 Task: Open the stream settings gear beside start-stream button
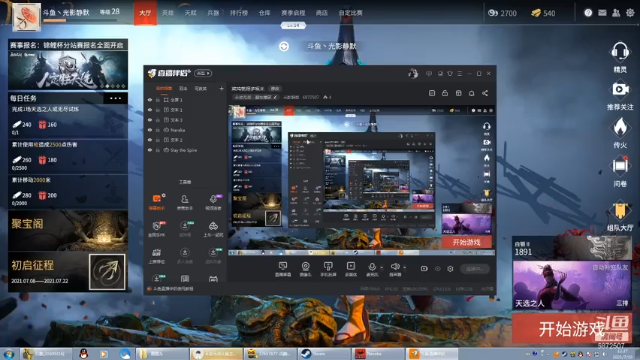(450, 269)
